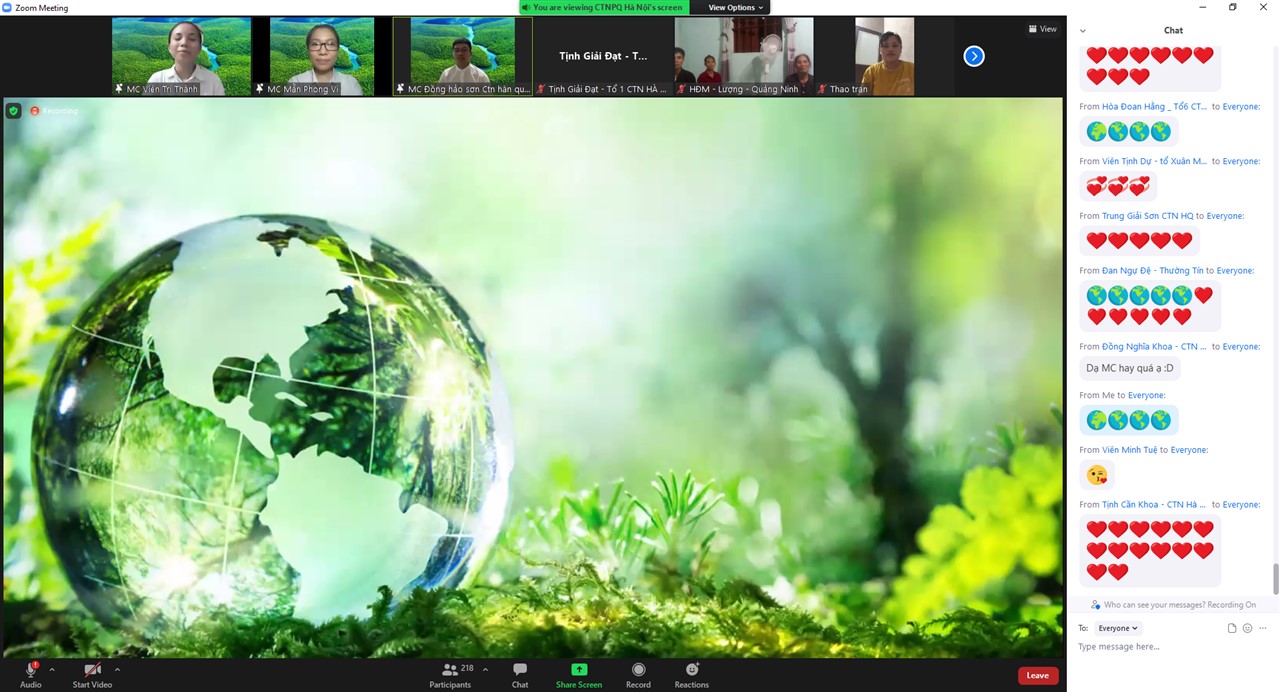Expand video options arrow beside Start Video
The height and width of the screenshot is (692, 1280).
[x=117, y=670]
